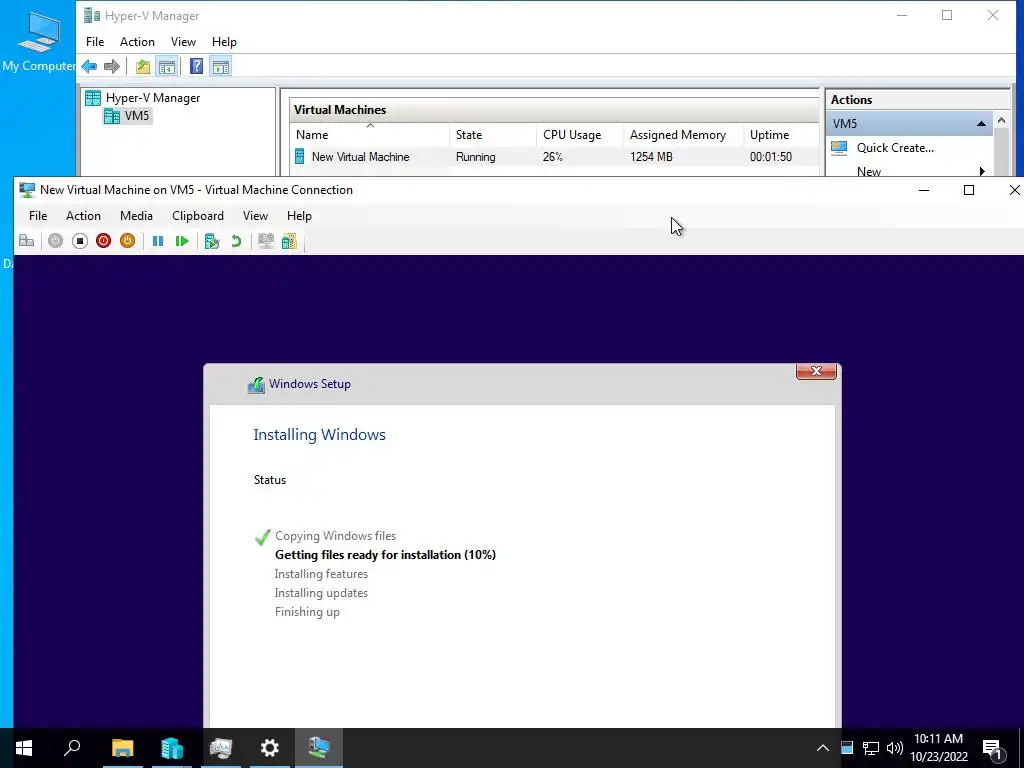Click the New Virtual Machine row icon

pyautogui.click(x=300, y=157)
